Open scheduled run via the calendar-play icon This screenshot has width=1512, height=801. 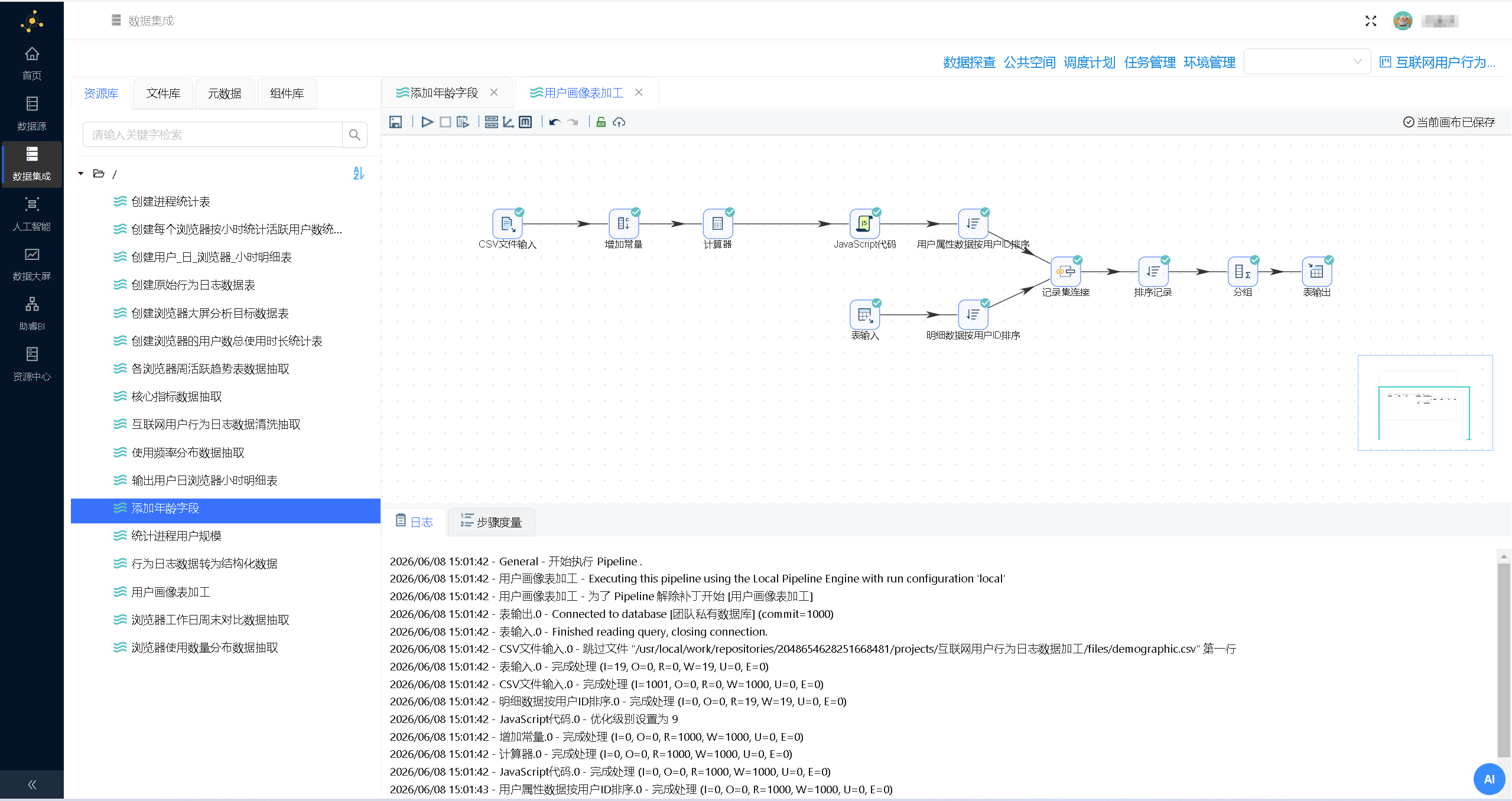(463, 122)
